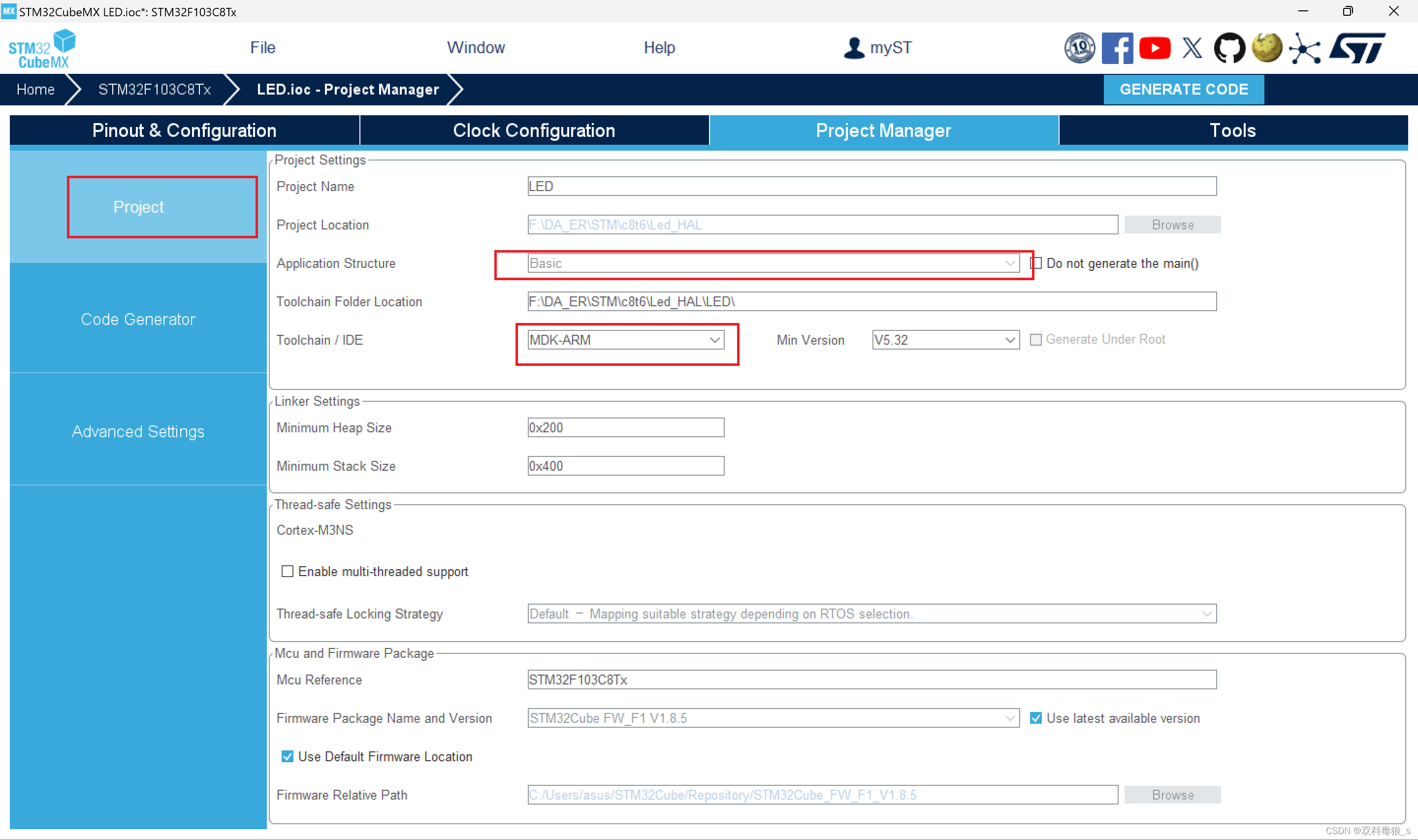Click the GENERATE CODE button
Image resolution: width=1418 pixels, height=840 pixels.
point(1184,88)
